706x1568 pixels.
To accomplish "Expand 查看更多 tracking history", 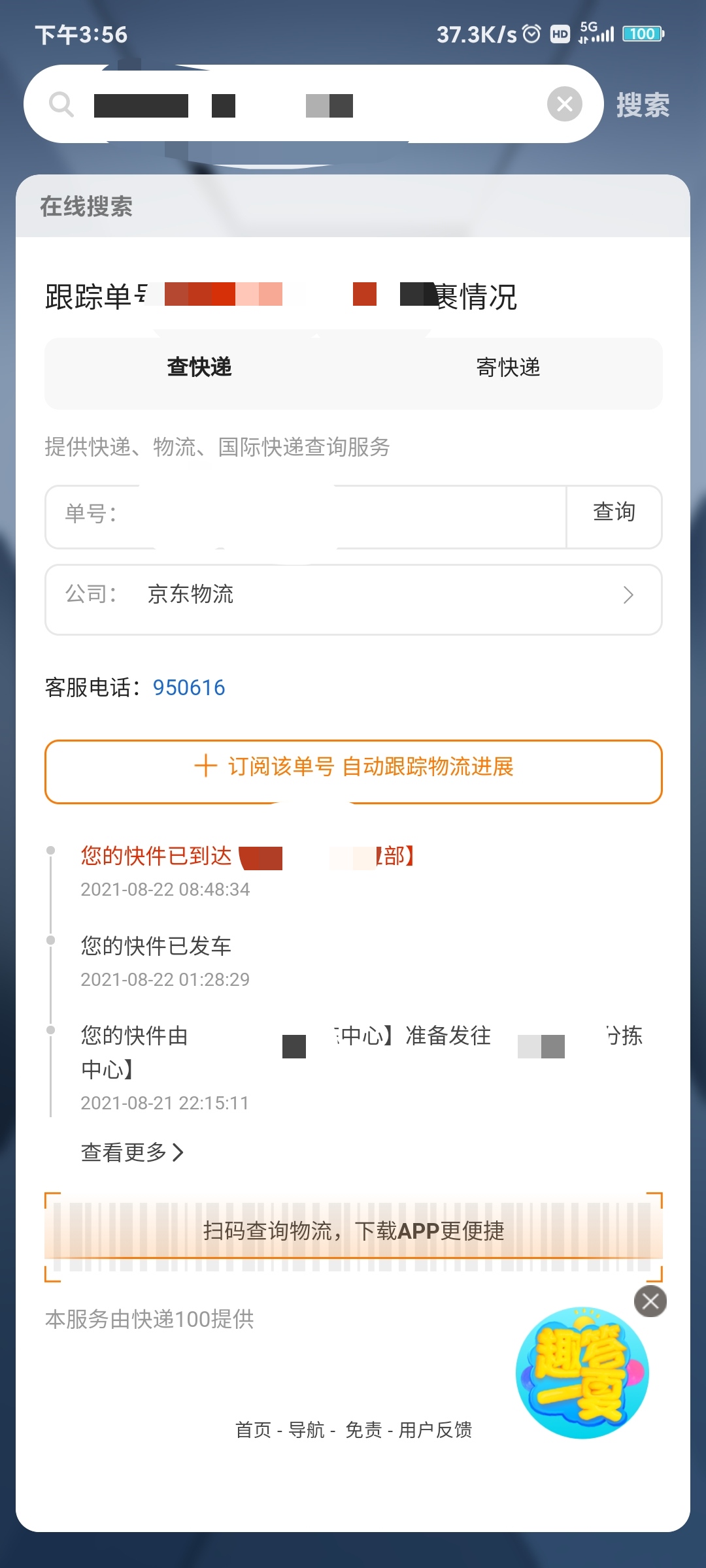I will [x=131, y=1152].
